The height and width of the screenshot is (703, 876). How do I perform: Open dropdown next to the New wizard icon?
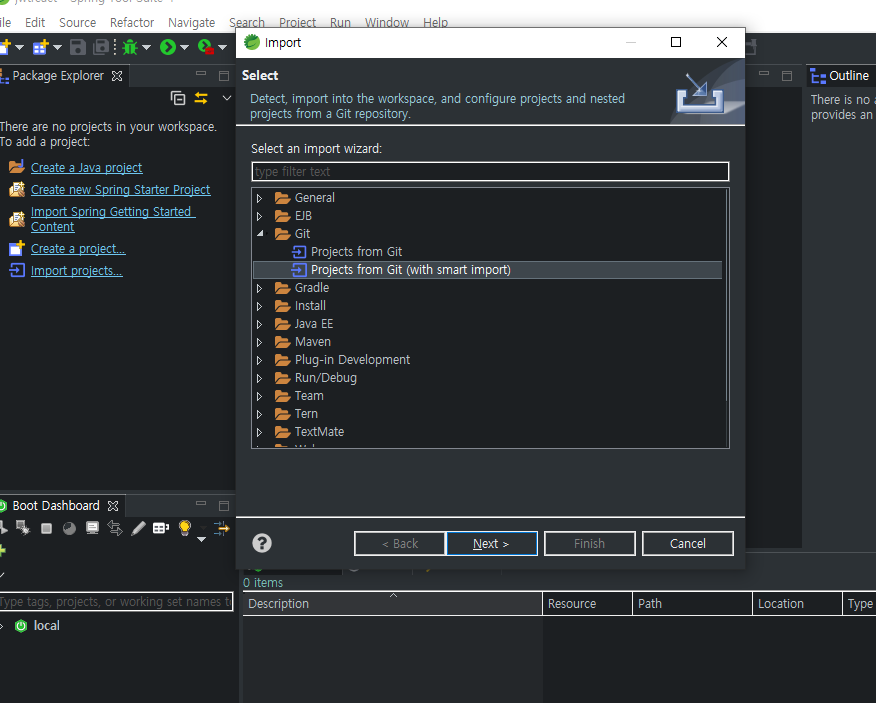click(20, 48)
